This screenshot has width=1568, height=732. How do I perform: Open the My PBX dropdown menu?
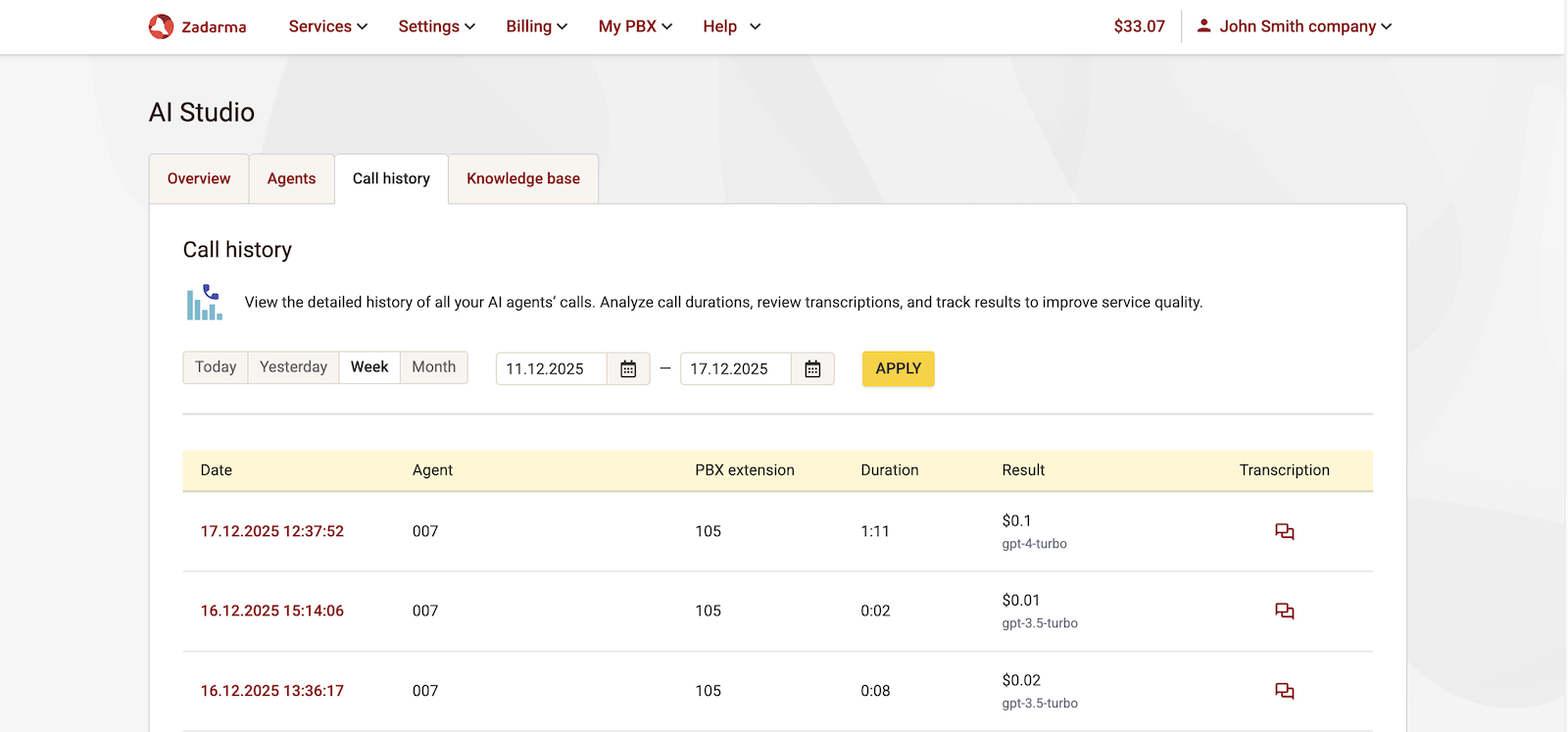635,26
